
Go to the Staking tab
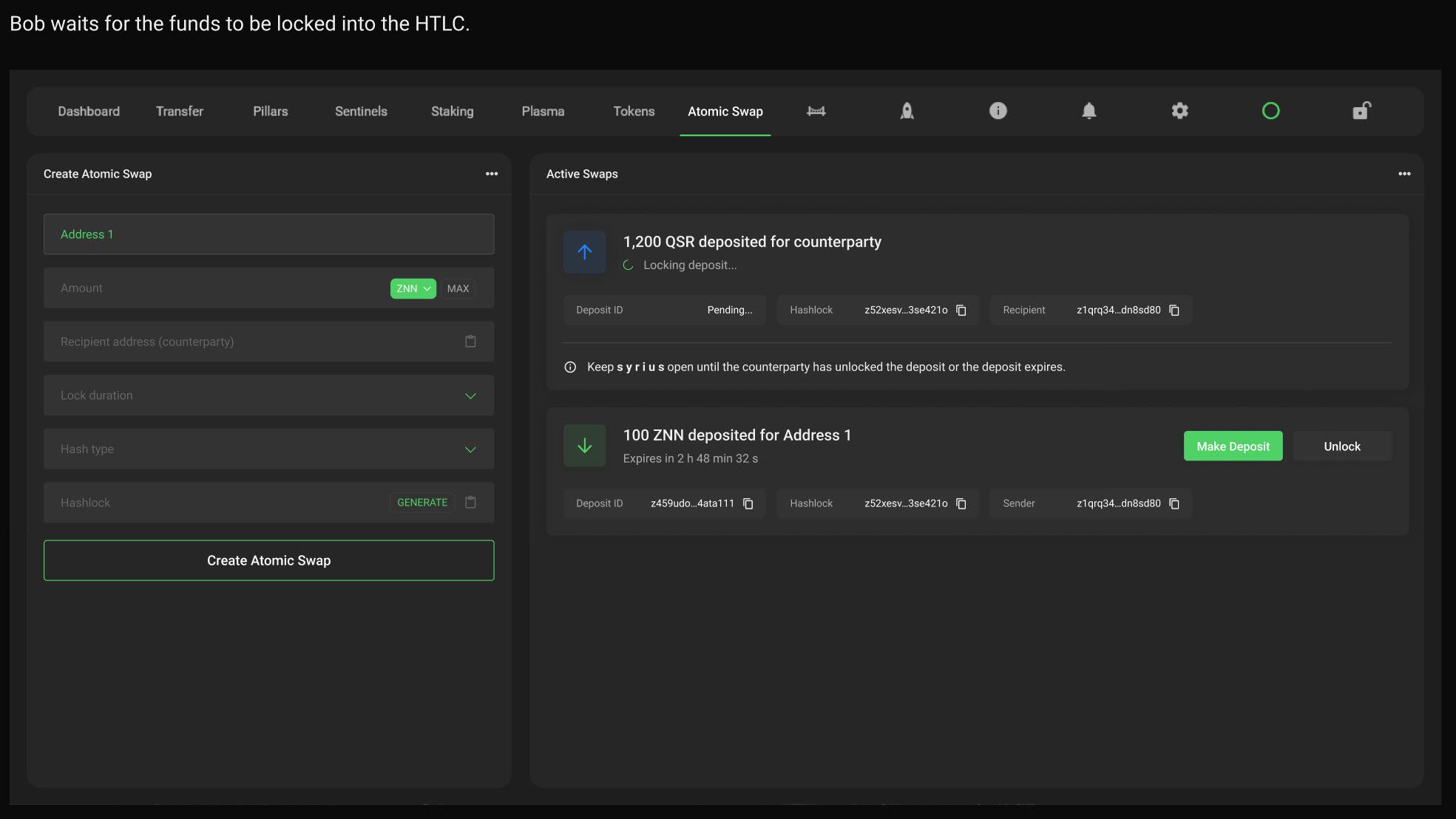[x=452, y=111]
